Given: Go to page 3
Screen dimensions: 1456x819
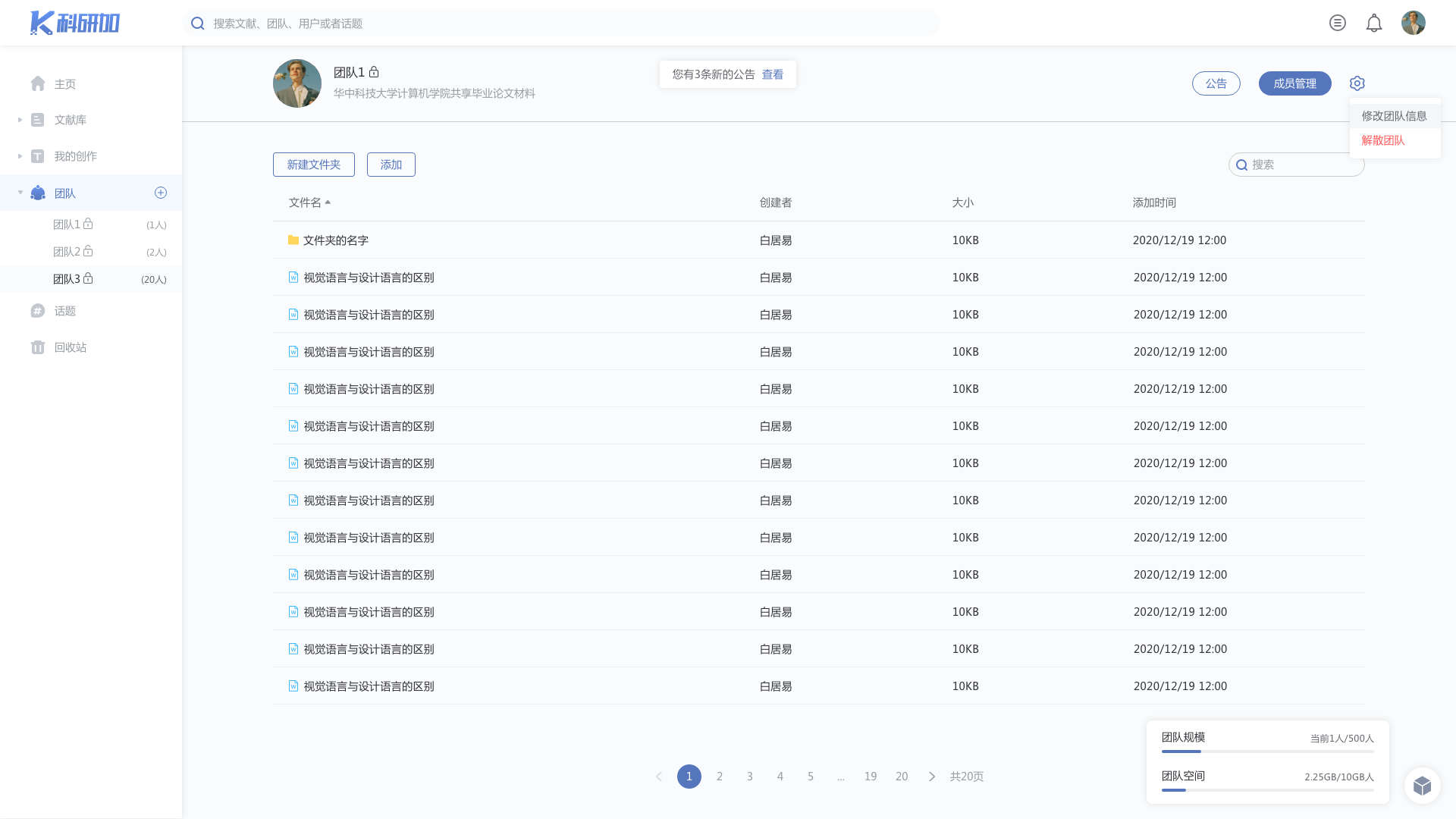Looking at the screenshot, I should 750,777.
